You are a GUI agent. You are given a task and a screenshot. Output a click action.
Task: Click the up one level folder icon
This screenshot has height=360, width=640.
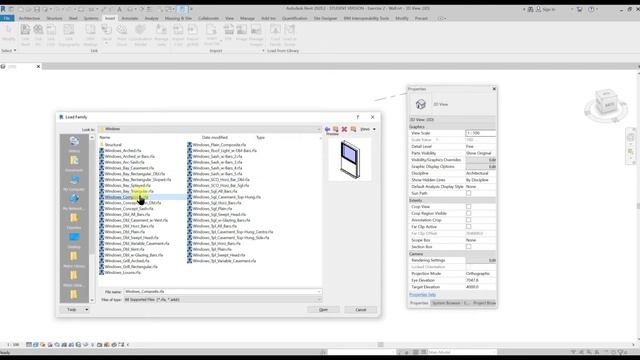pos(336,129)
